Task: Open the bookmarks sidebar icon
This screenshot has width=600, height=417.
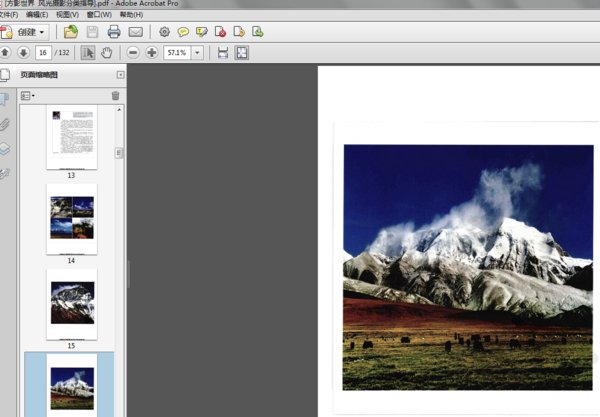Action: point(4,99)
